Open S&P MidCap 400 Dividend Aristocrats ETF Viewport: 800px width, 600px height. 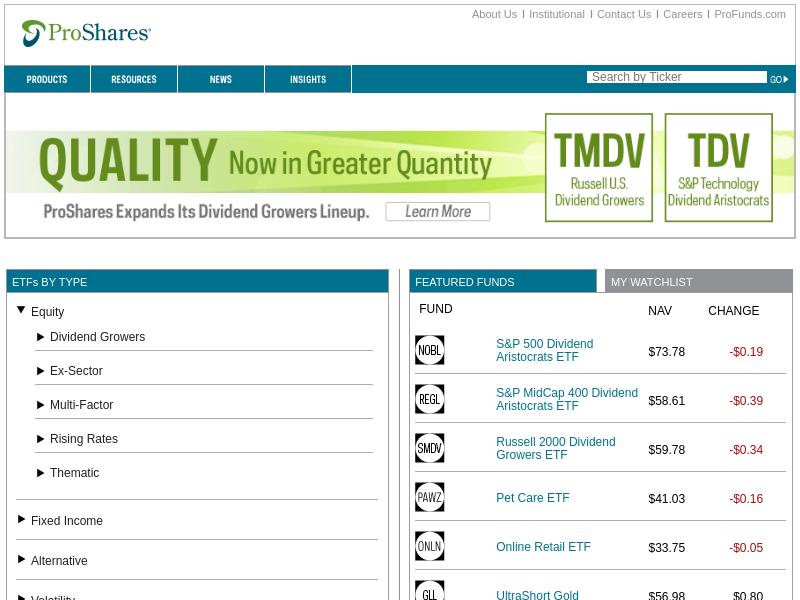567,399
